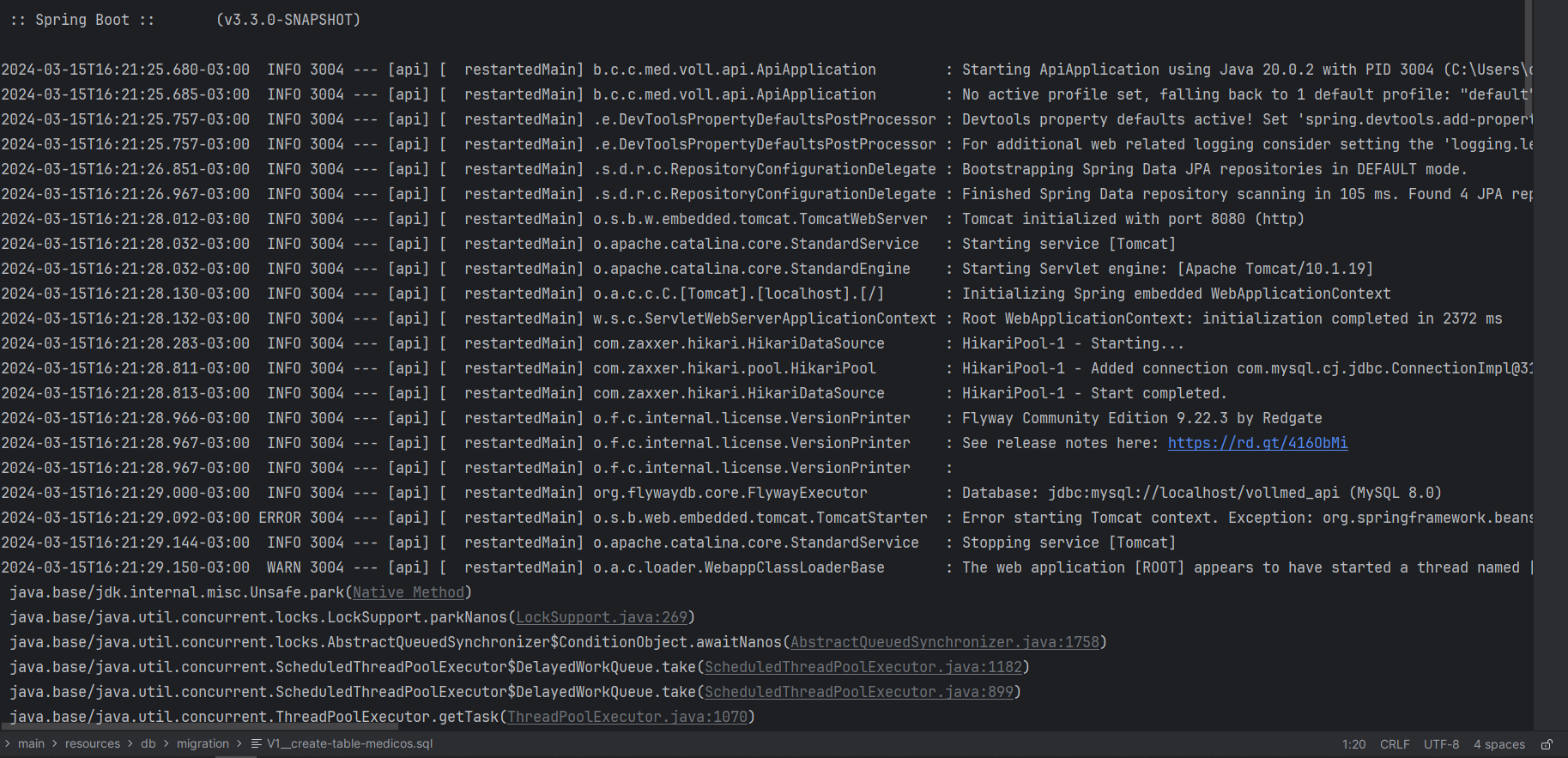This screenshot has width=1568, height=758.
Task: Click the WARN log line from WebappClassLoaderBase
Action: (766, 567)
